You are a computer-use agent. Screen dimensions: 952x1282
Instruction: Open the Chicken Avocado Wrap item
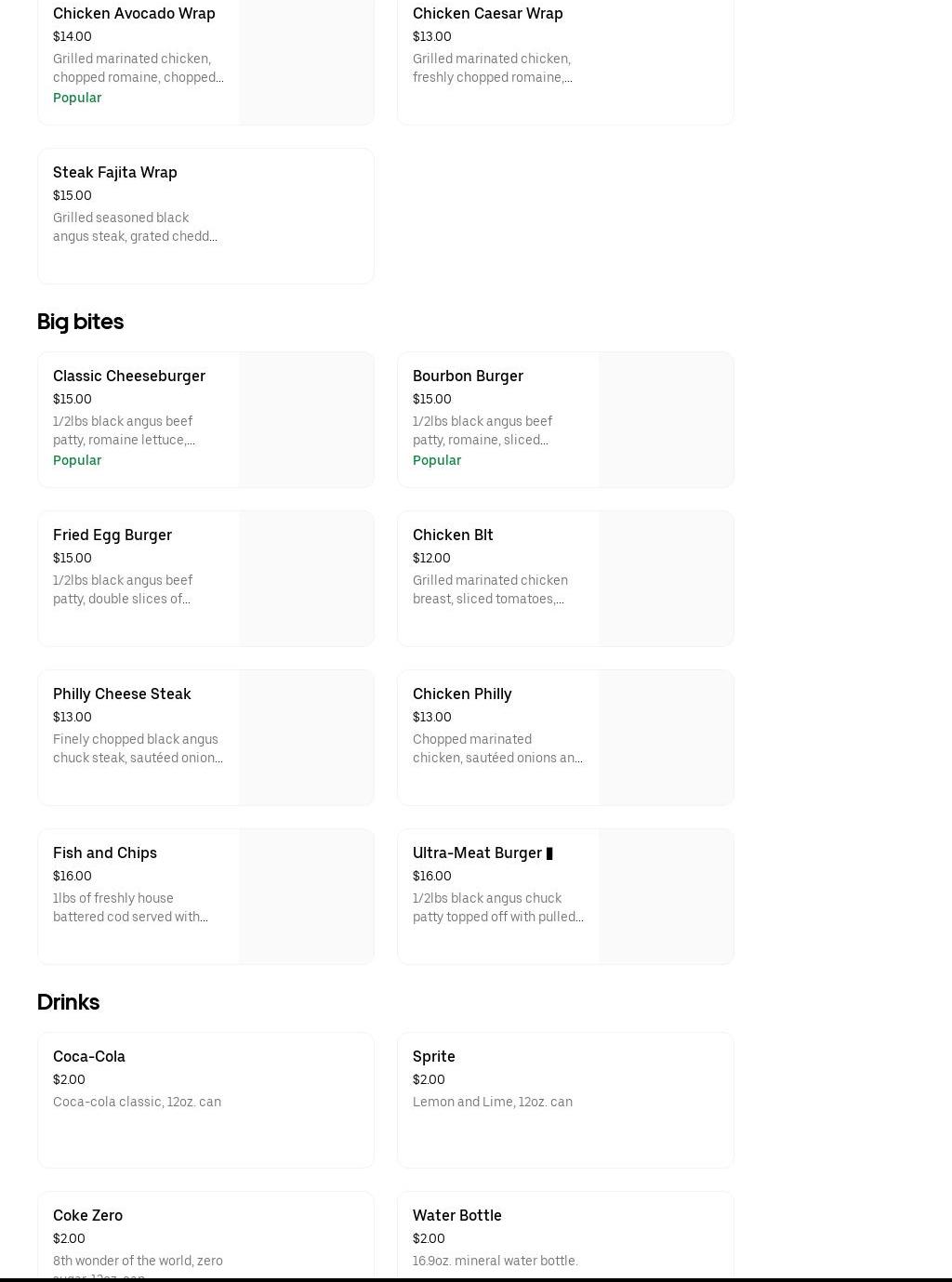point(134,14)
